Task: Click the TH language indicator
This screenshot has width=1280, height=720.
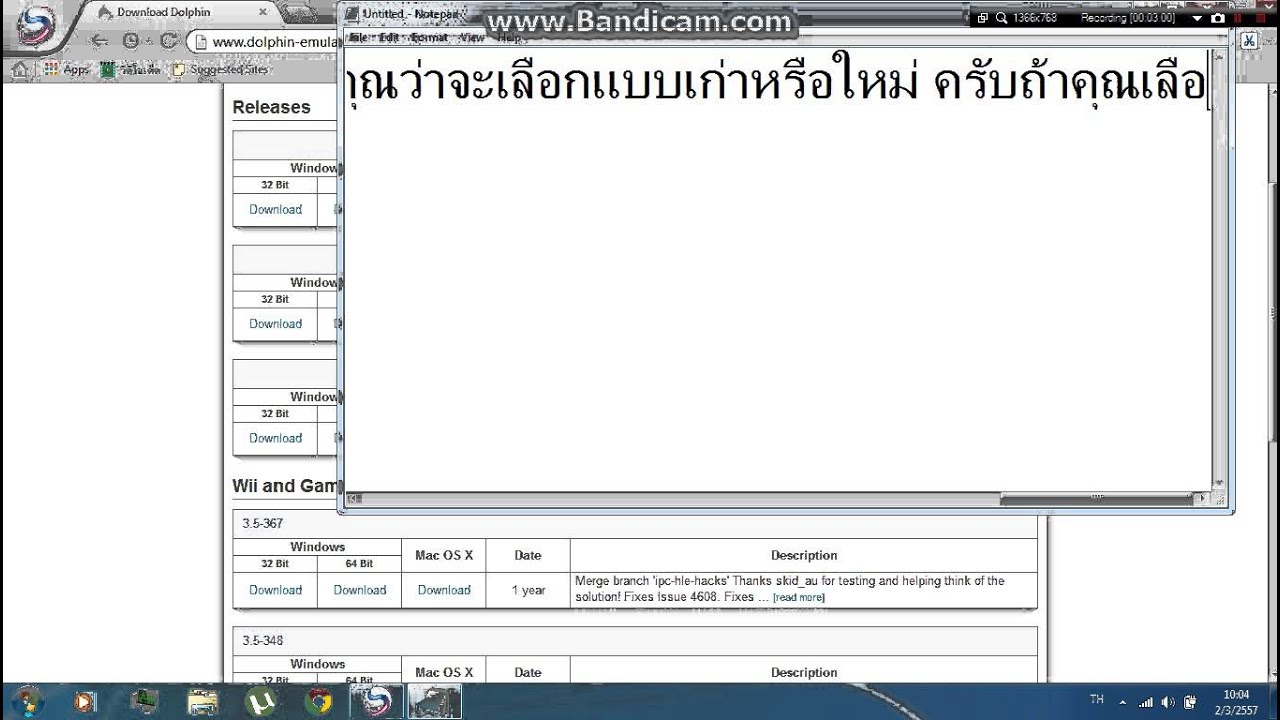Action: [1096, 699]
